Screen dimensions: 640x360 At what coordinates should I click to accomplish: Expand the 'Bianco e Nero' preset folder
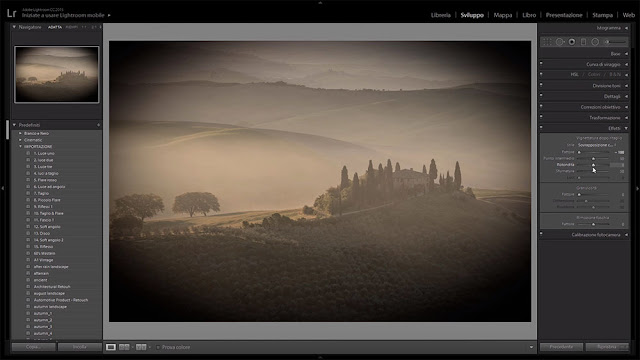pos(20,133)
